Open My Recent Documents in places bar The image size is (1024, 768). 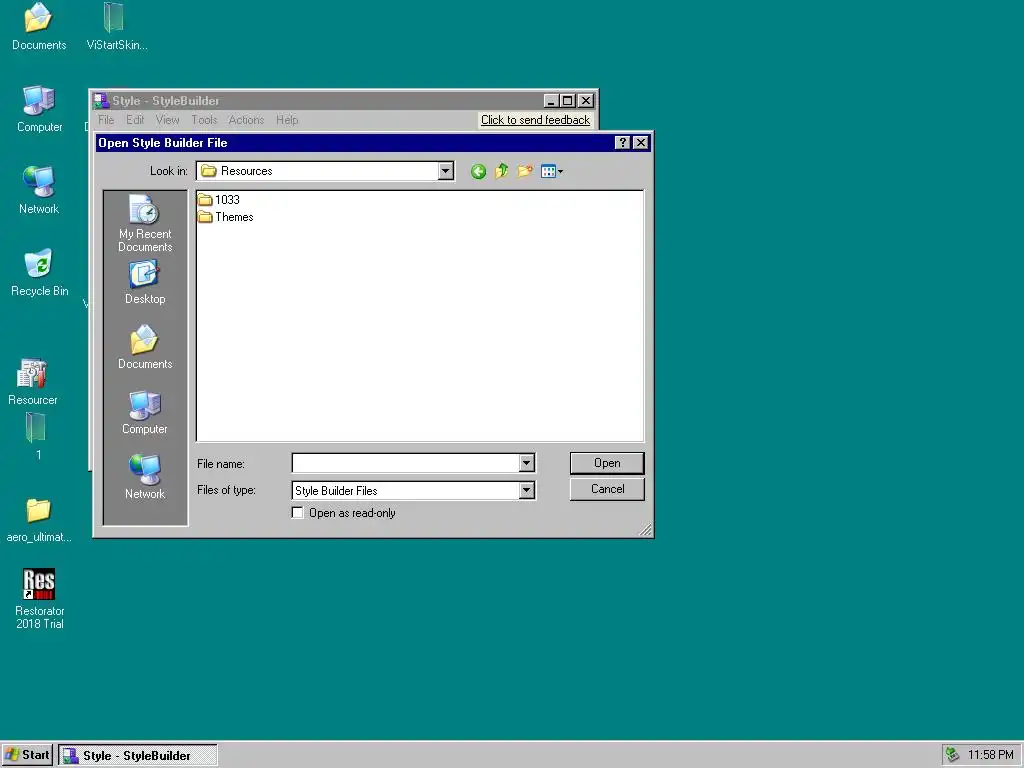tap(145, 223)
